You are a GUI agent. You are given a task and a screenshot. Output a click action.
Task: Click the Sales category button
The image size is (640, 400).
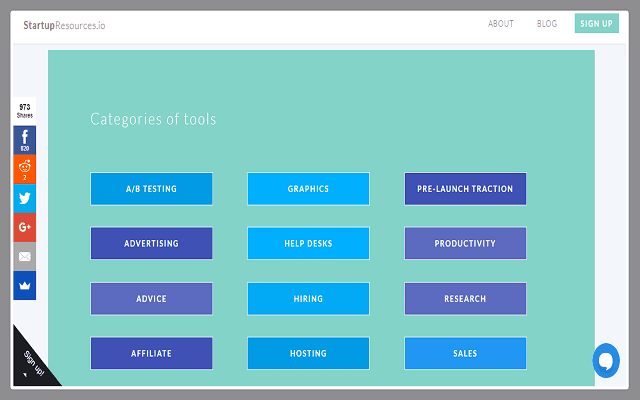(465, 353)
